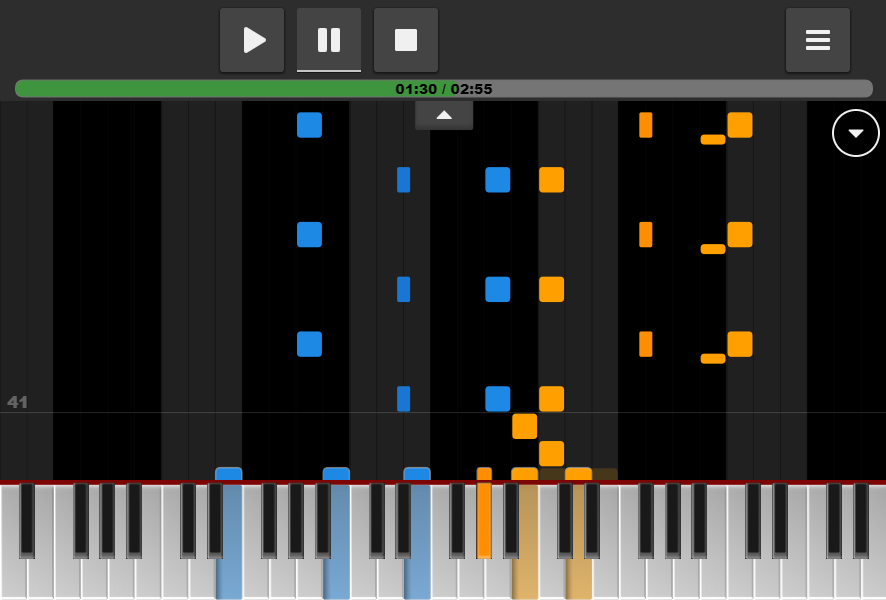Seek within the green played progress section
Screen dimensions: 886x600
click(200, 89)
